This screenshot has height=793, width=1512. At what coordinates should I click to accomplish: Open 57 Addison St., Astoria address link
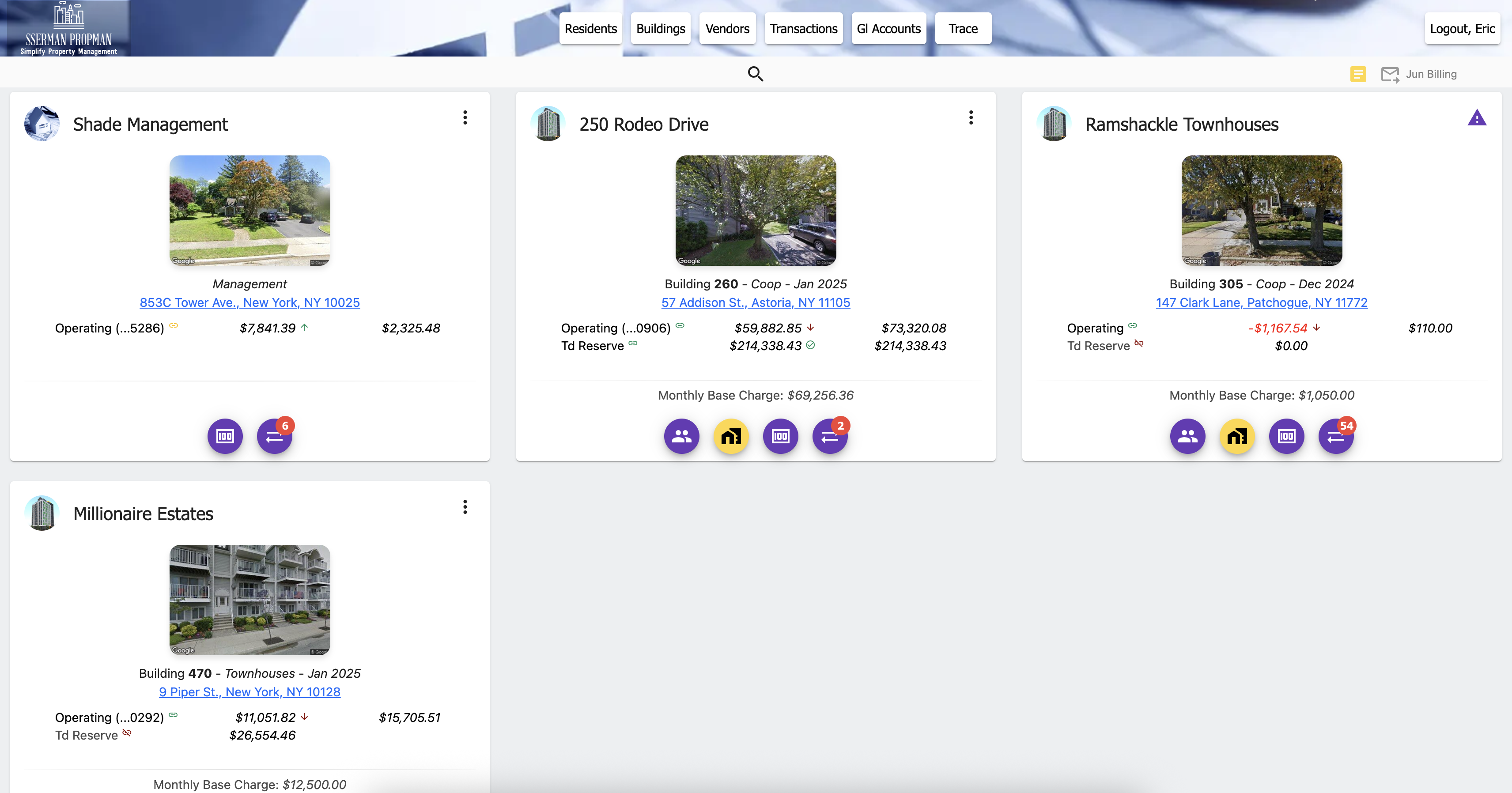tap(756, 302)
